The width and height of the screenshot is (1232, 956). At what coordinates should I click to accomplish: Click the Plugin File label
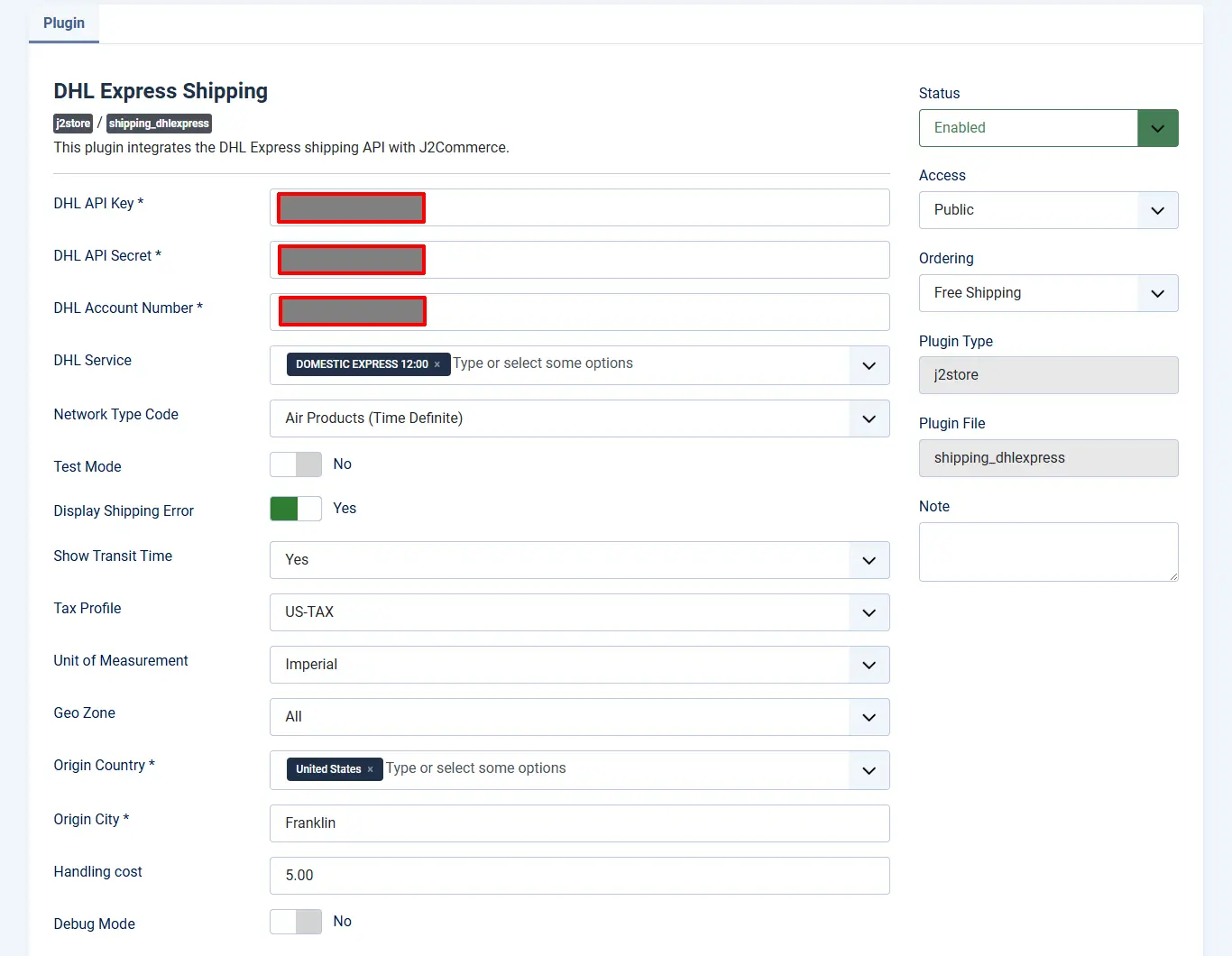tap(952, 424)
